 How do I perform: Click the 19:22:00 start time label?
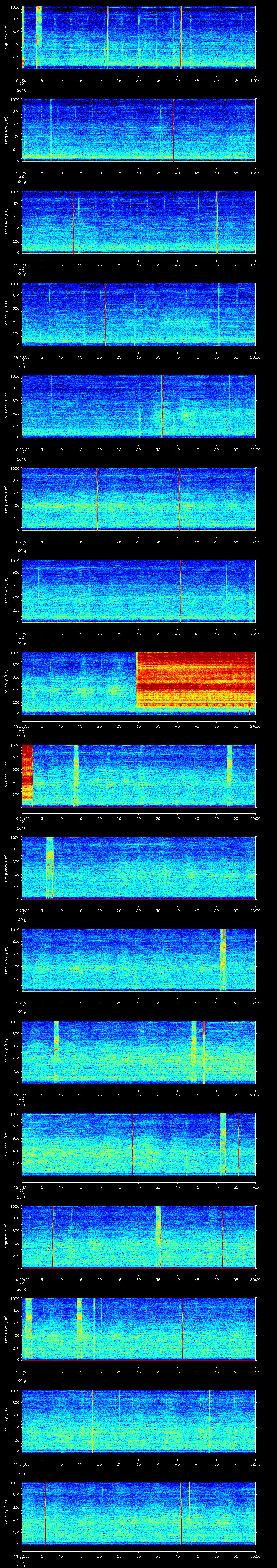[22, 634]
